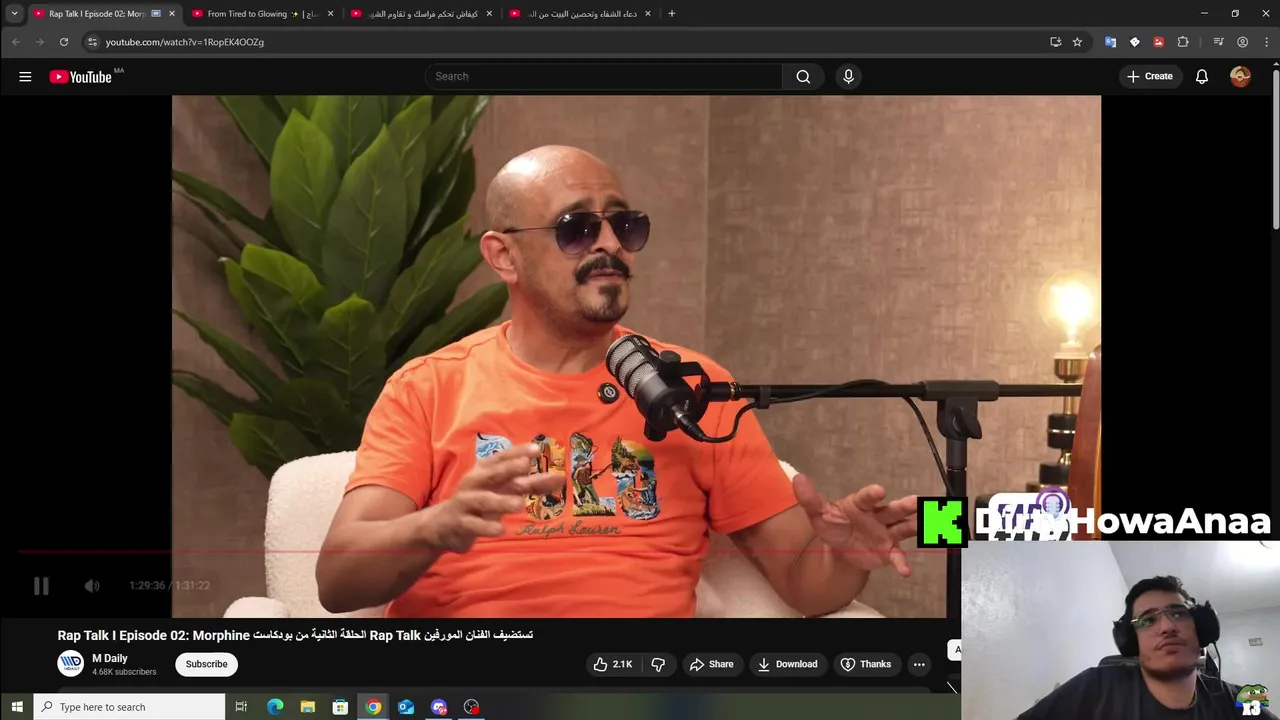Viewport: 1280px width, 720px height.
Task: Go forward in Chrome history
Action: [x=40, y=42]
